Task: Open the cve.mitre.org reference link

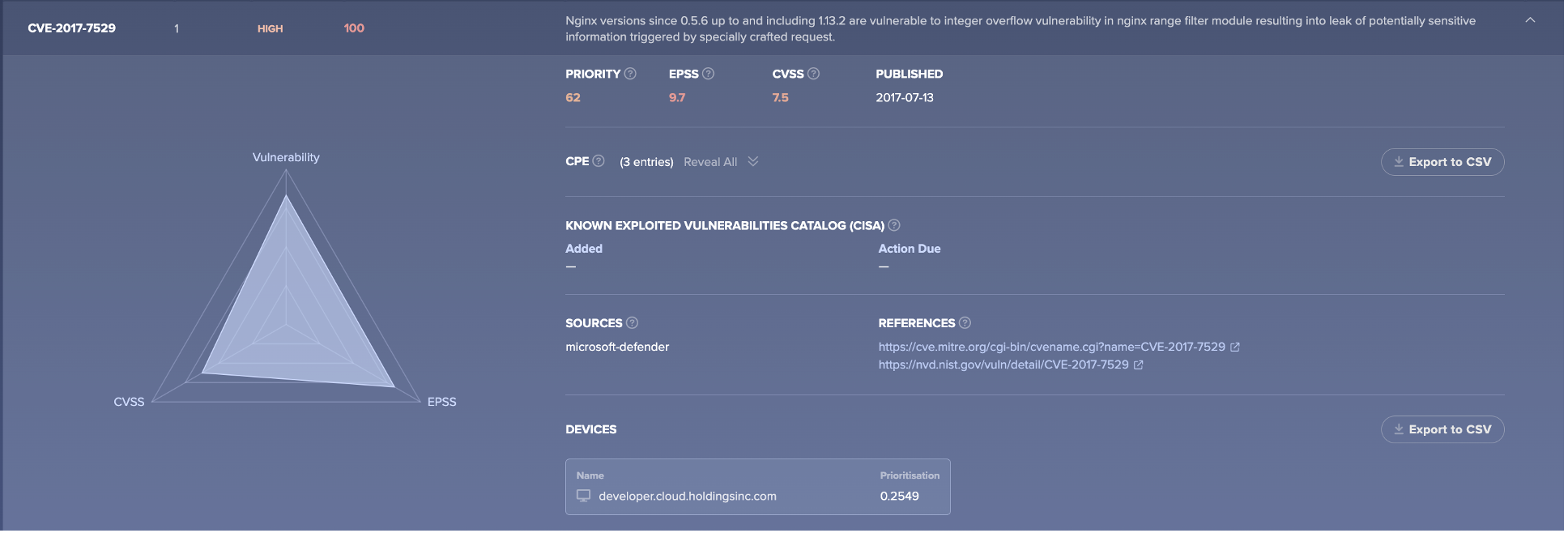Action: pyautogui.click(x=1051, y=347)
